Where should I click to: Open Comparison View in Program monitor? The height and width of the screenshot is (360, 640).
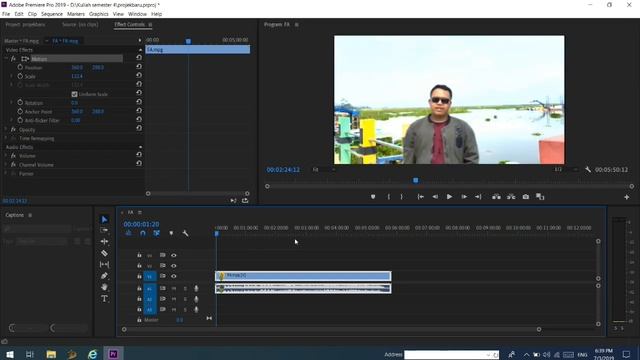(540, 197)
